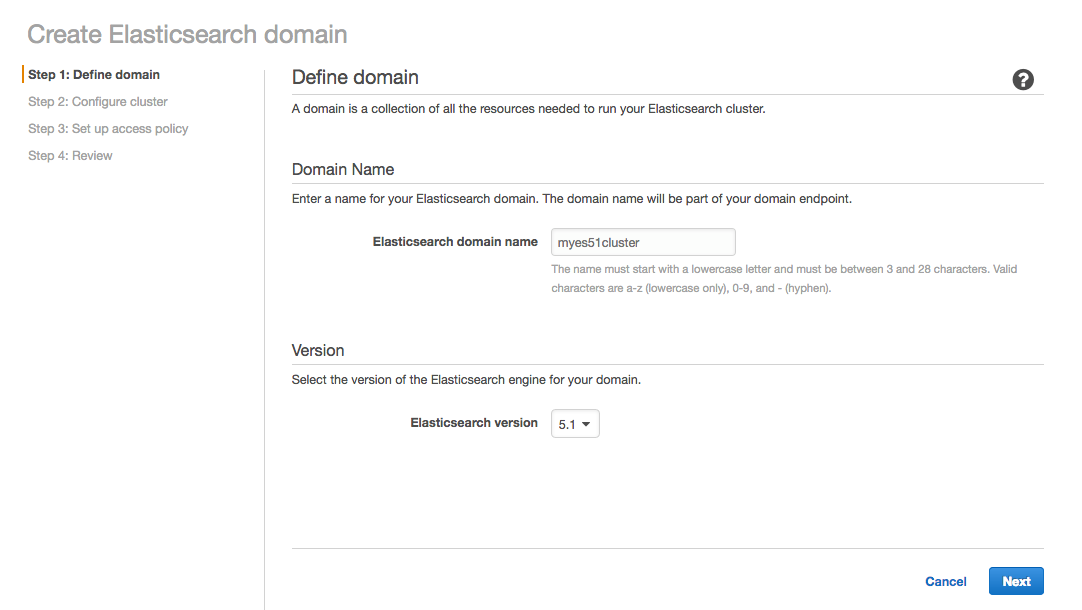Cancel the domain creation
Viewport: 1082px width, 610px height.
click(945, 581)
